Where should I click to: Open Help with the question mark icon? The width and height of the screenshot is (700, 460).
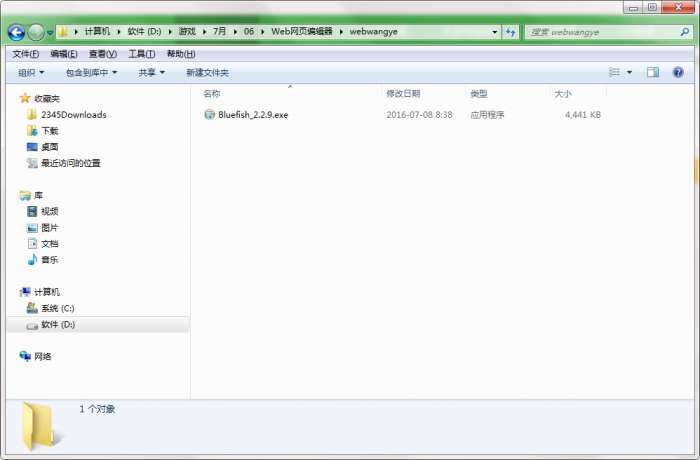pos(678,72)
